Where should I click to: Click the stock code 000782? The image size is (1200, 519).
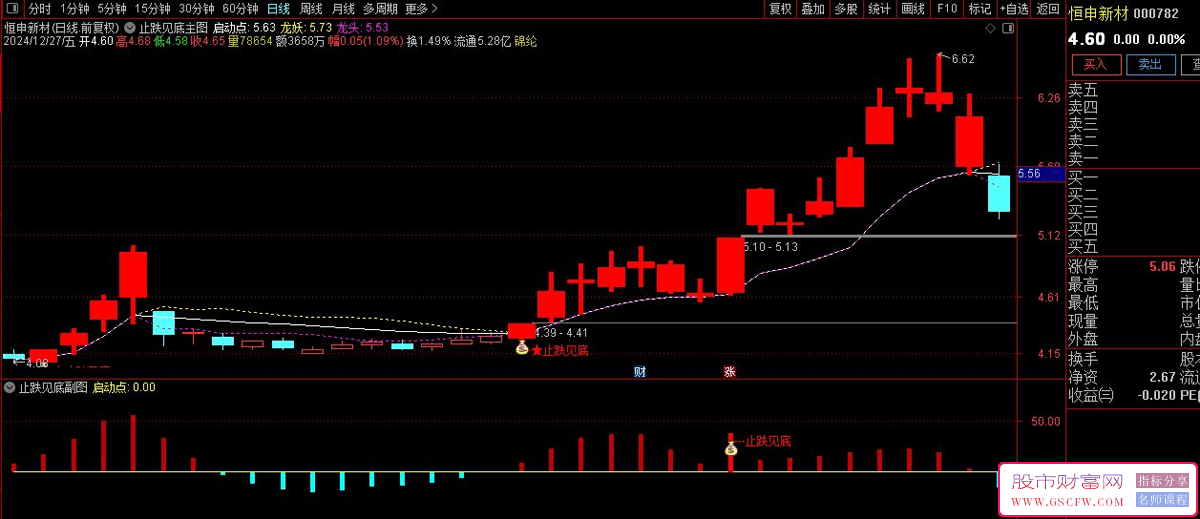(x=1157, y=13)
